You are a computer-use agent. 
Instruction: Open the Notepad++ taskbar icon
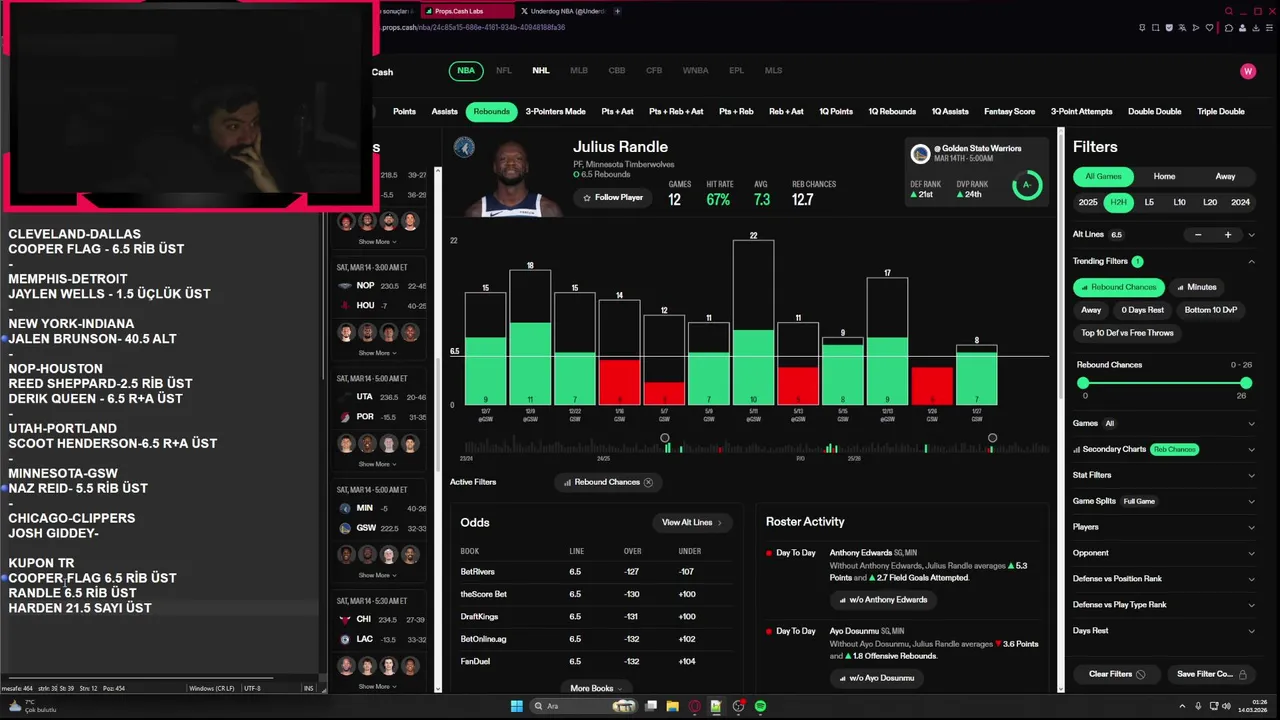click(716, 706)
